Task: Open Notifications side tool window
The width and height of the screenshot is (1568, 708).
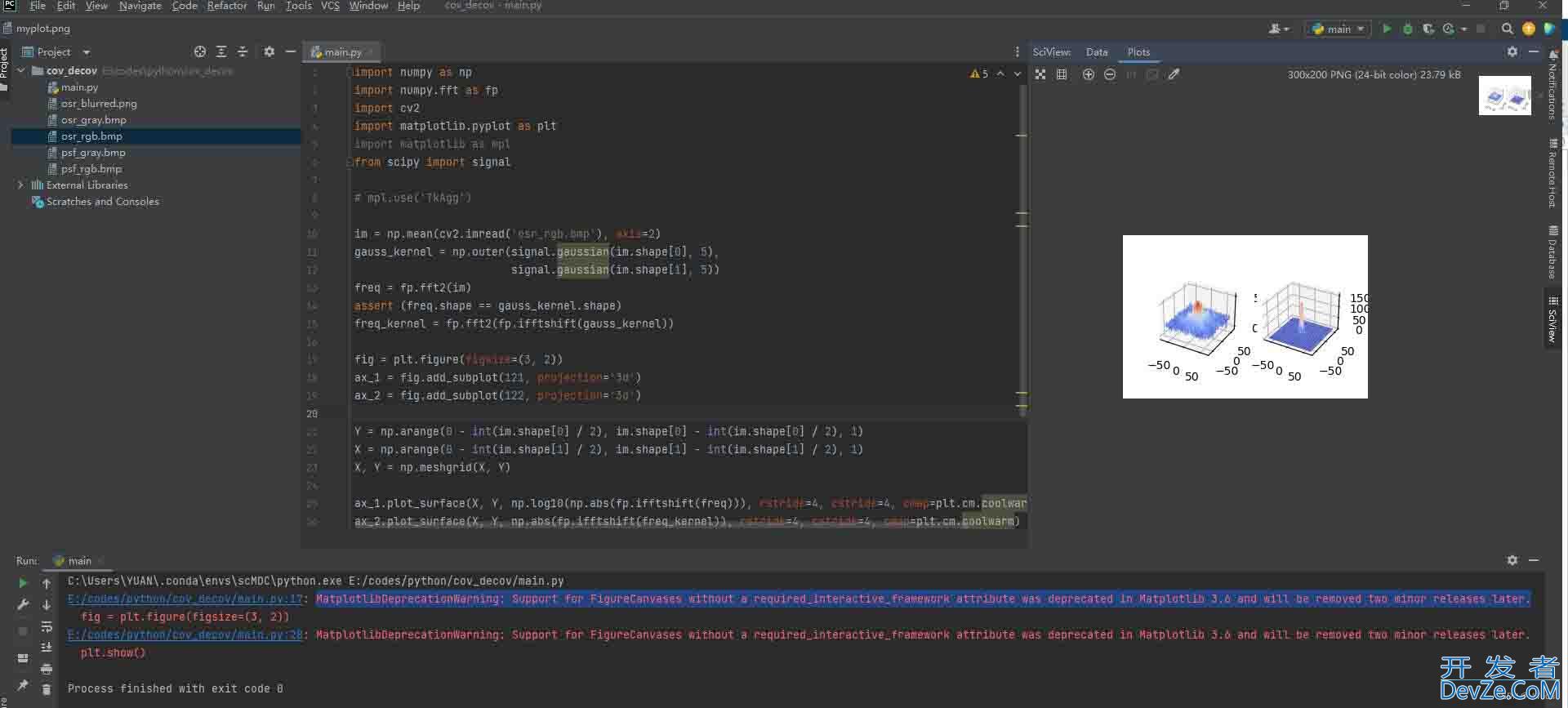Action: (x=1552, y=85)
